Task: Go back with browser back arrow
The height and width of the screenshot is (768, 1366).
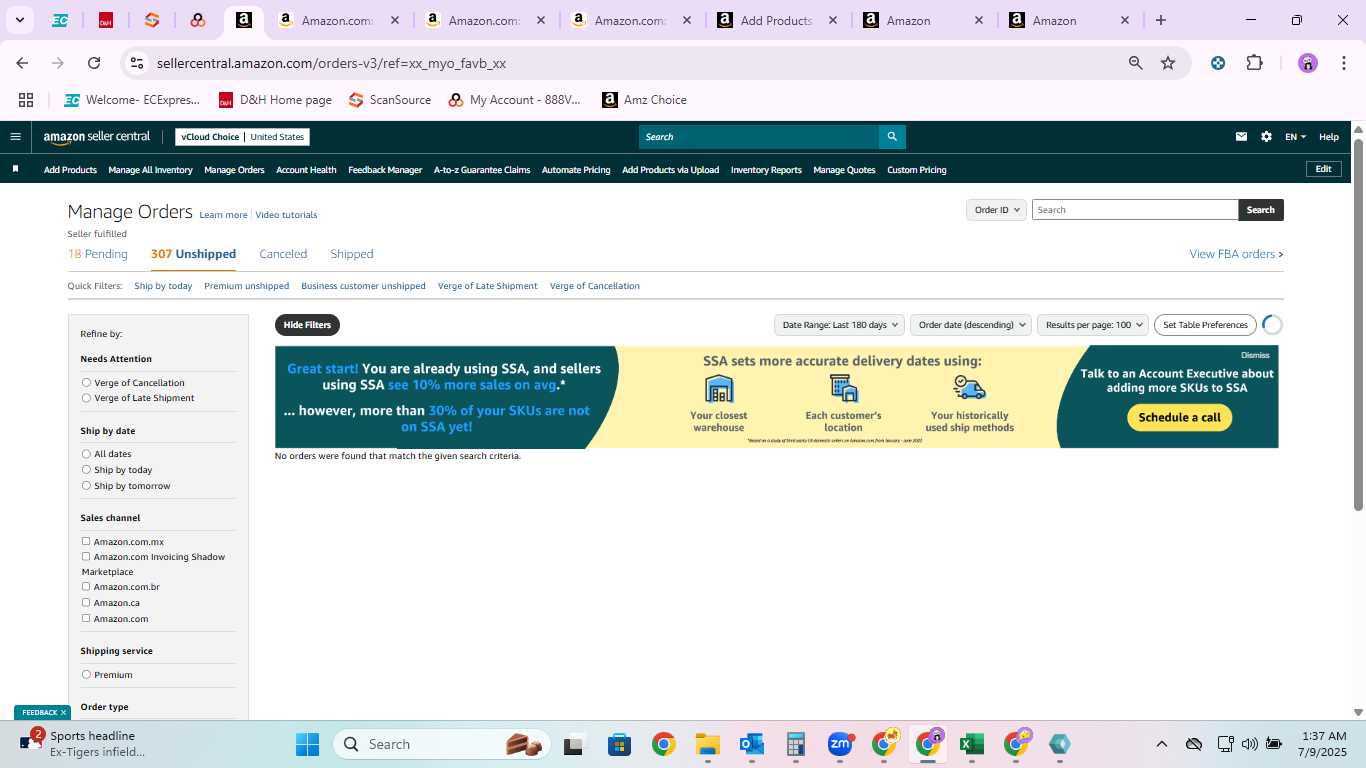Action: point(22,63)
